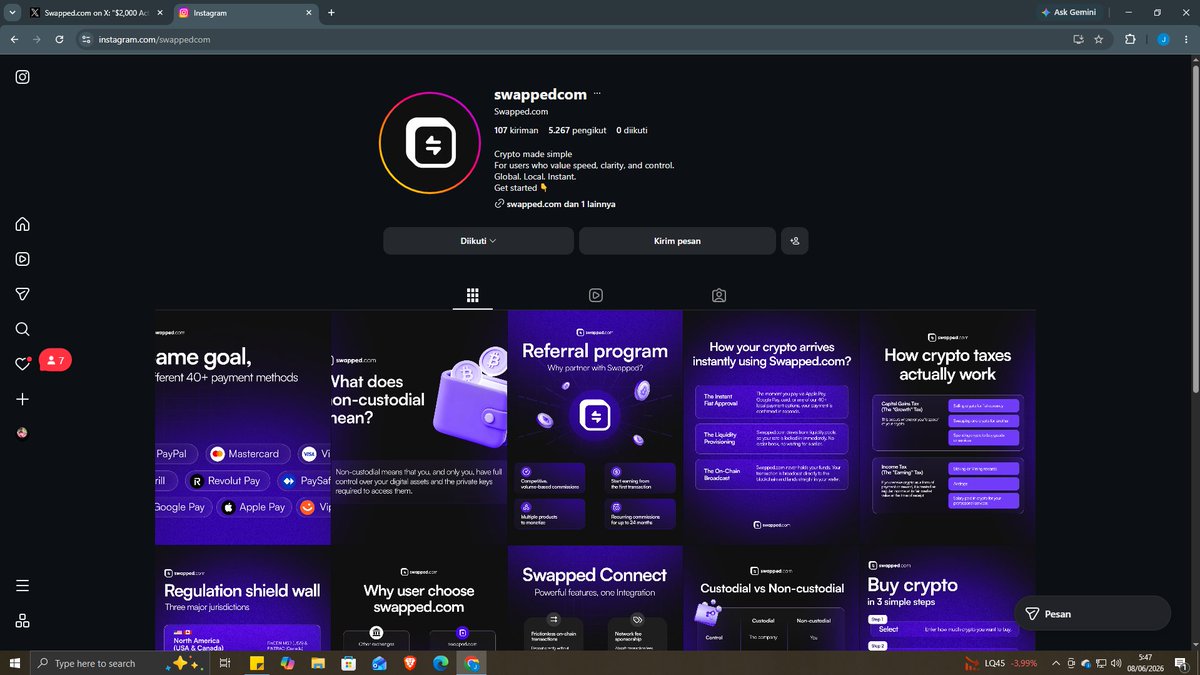Click the 107 kiriman posts count
The image size is (1200, 675).
pyautogui.click(x=516, y=130)
